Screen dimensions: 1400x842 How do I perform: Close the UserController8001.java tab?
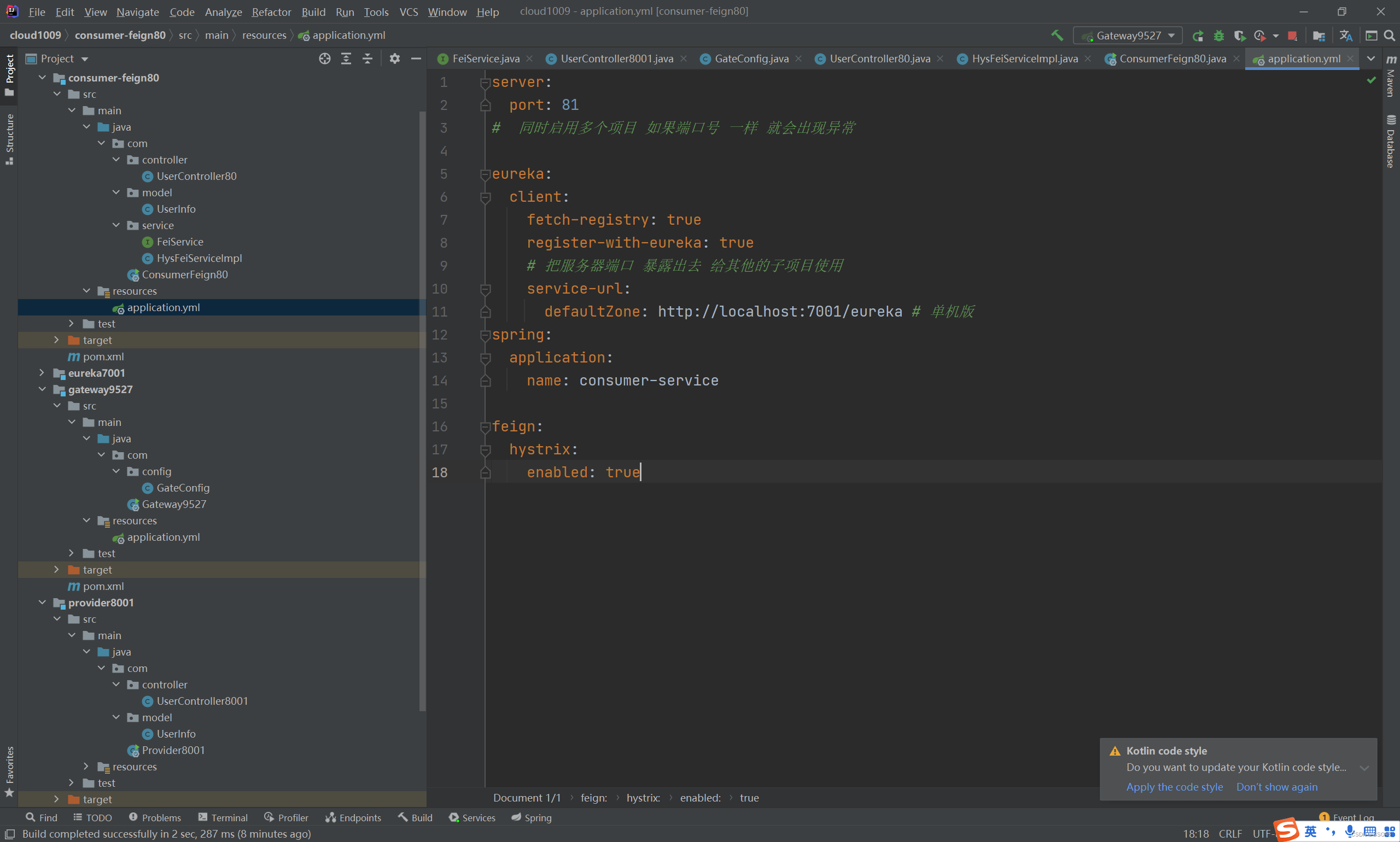pyautogui.click(x=684, y=59)
